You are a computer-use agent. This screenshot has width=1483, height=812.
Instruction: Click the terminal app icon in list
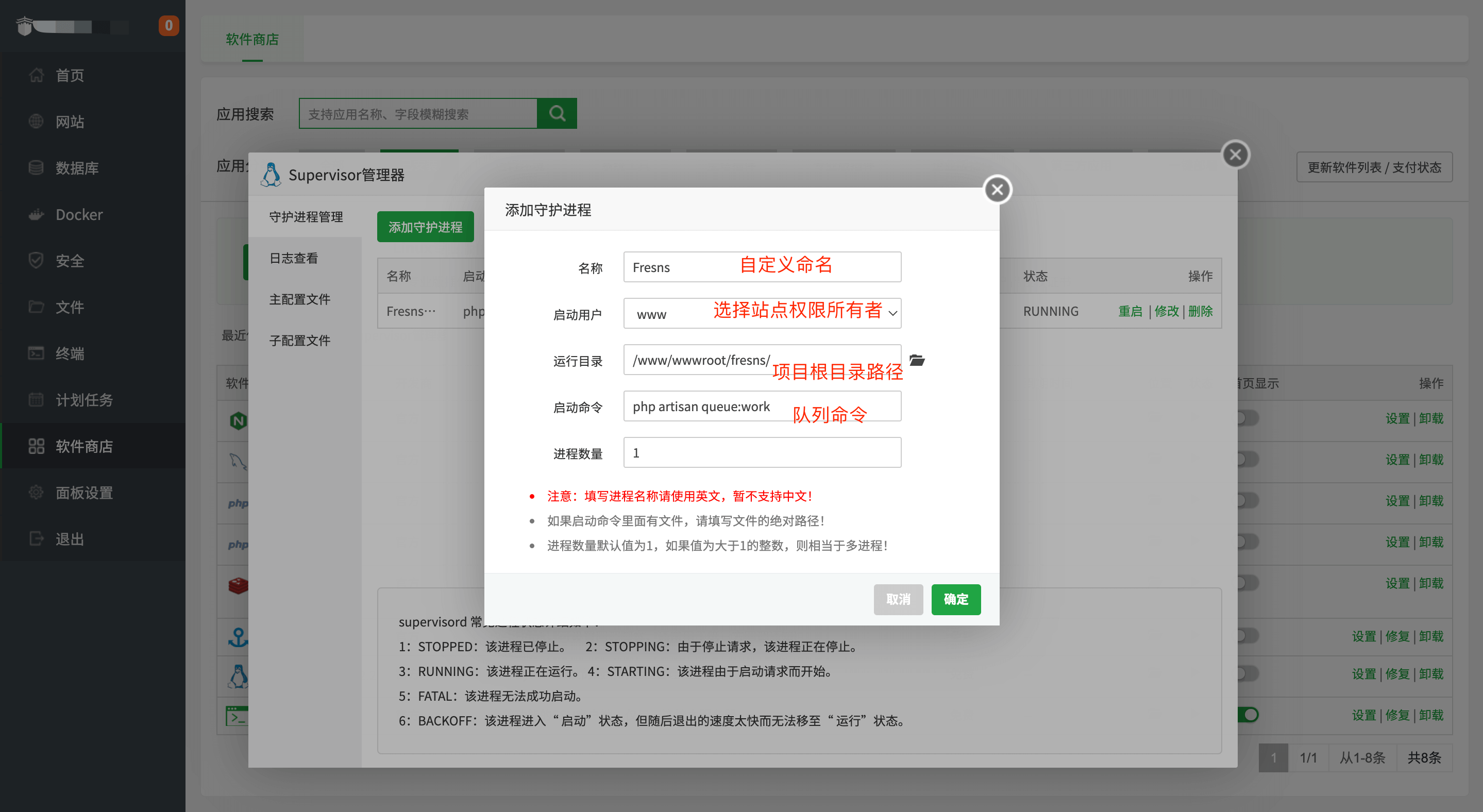pyautogui.click(x=237, y=716)
